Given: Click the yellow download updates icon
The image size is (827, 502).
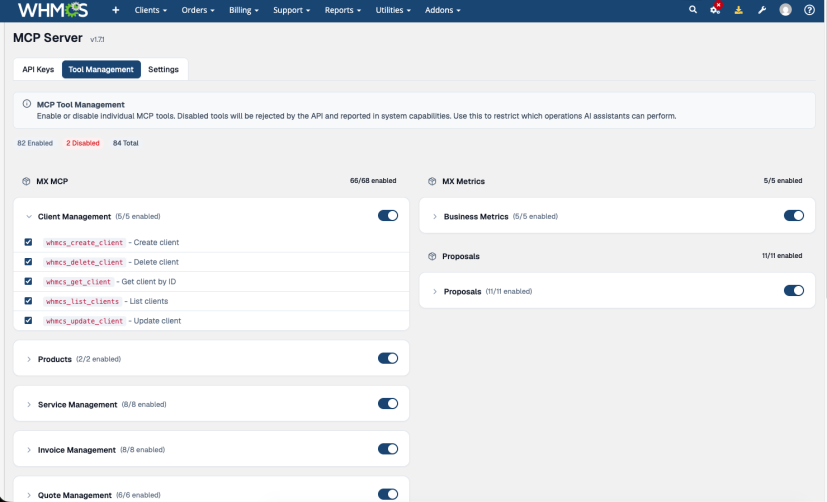Looking at the screenshot, I should coord(738,10).
